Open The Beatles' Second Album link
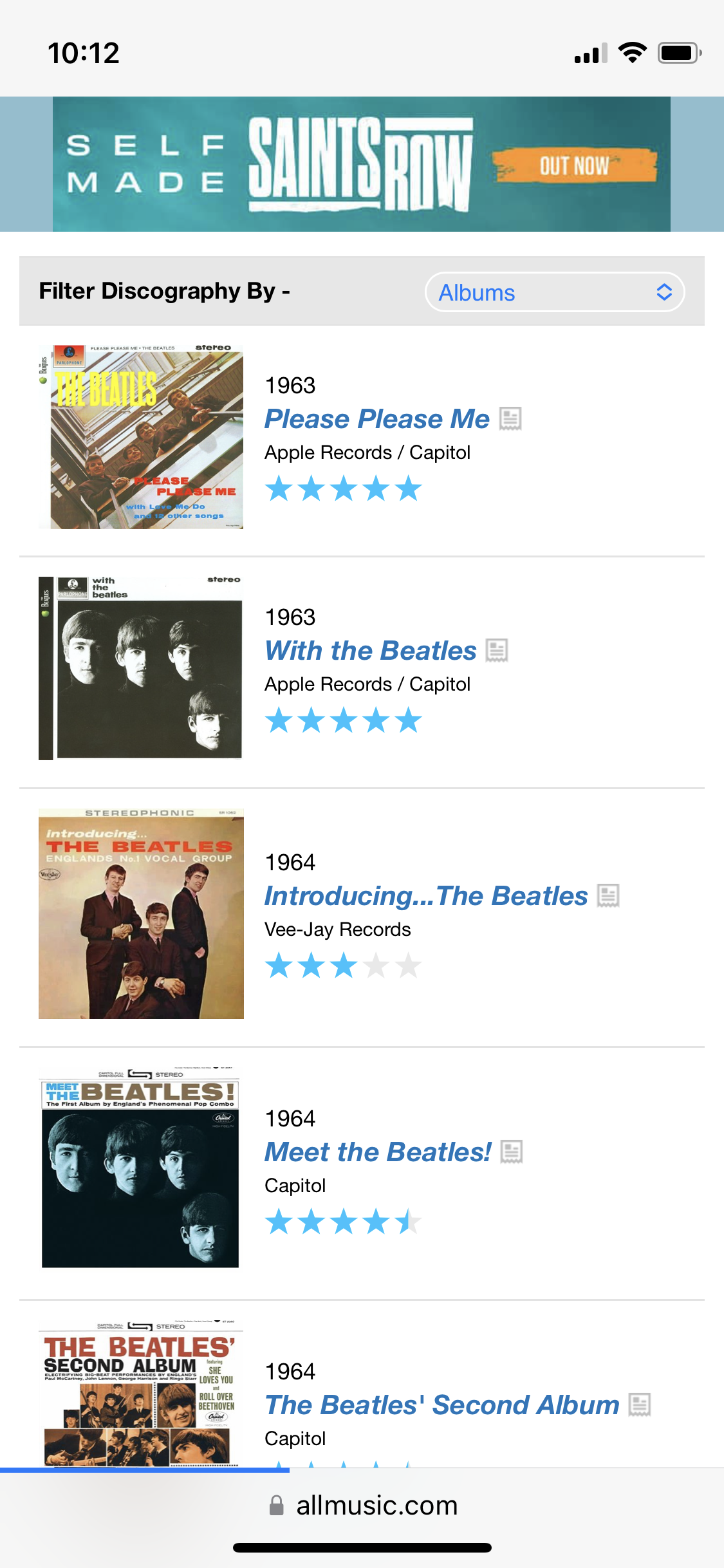 tap(442, 1405)
